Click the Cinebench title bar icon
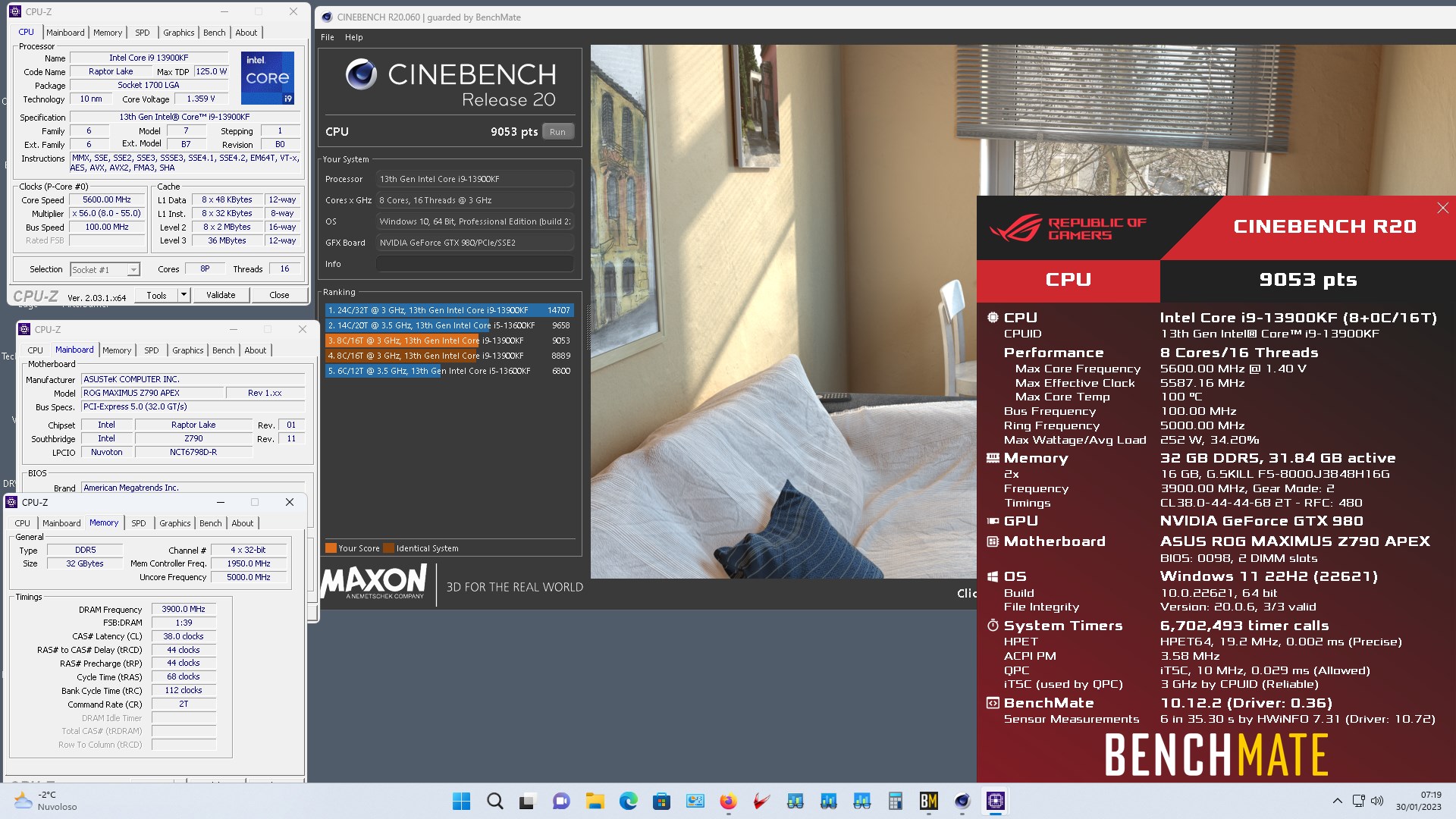The height and width of the screenshot is (819, 1456). (x=327, y=17)
